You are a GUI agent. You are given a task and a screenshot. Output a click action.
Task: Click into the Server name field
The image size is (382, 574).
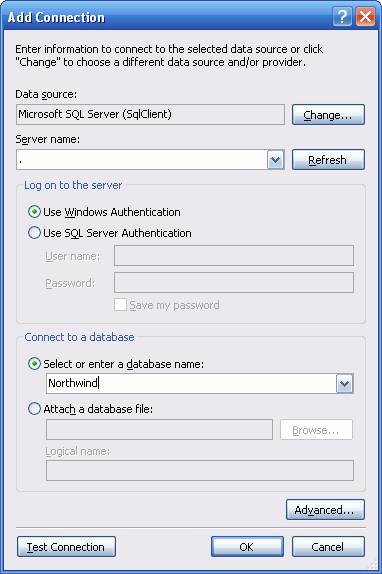pyautogui.click(x=142, y=160)
